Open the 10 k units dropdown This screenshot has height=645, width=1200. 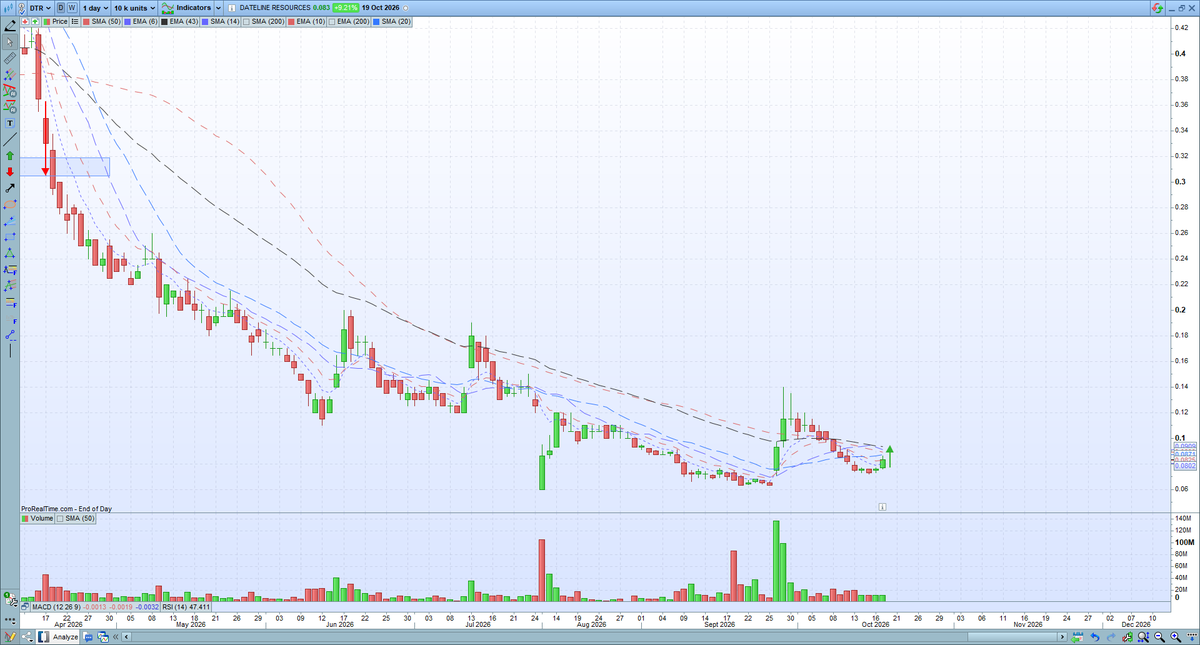pyautogui.click(x=135, y=8)
